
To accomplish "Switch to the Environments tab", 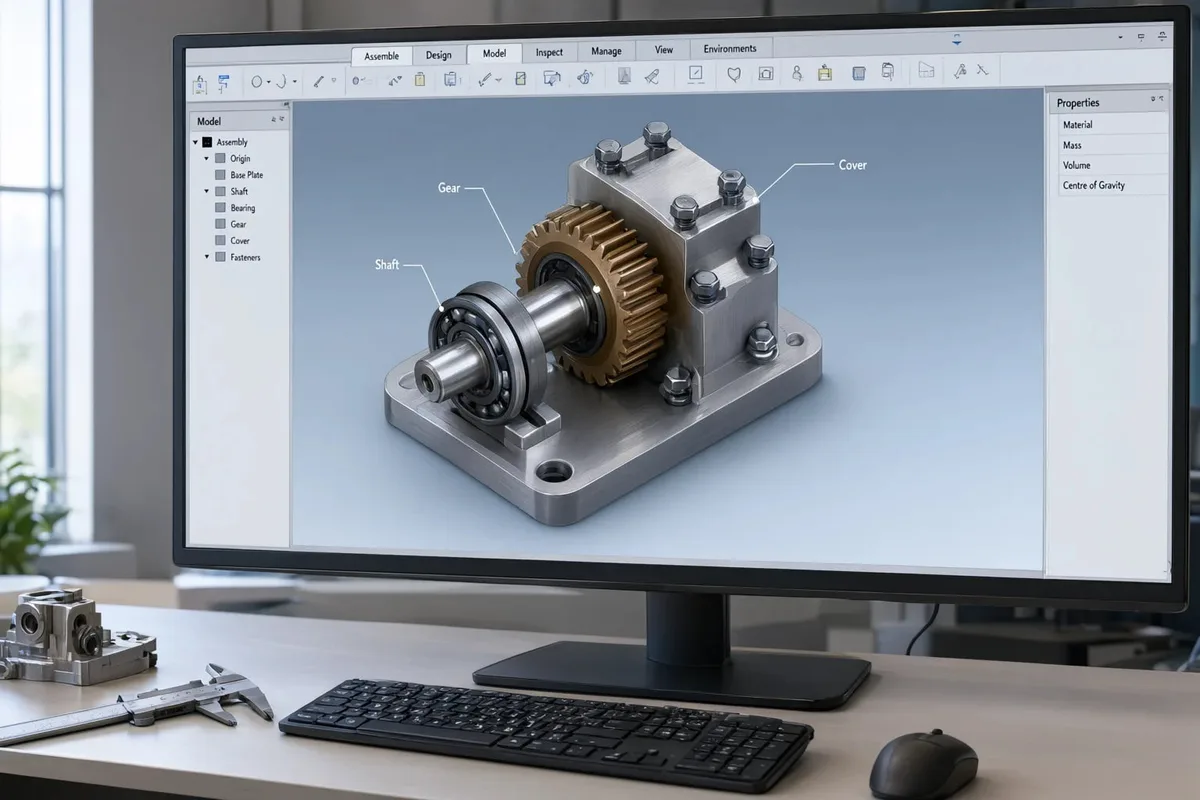I will [730, 49].
